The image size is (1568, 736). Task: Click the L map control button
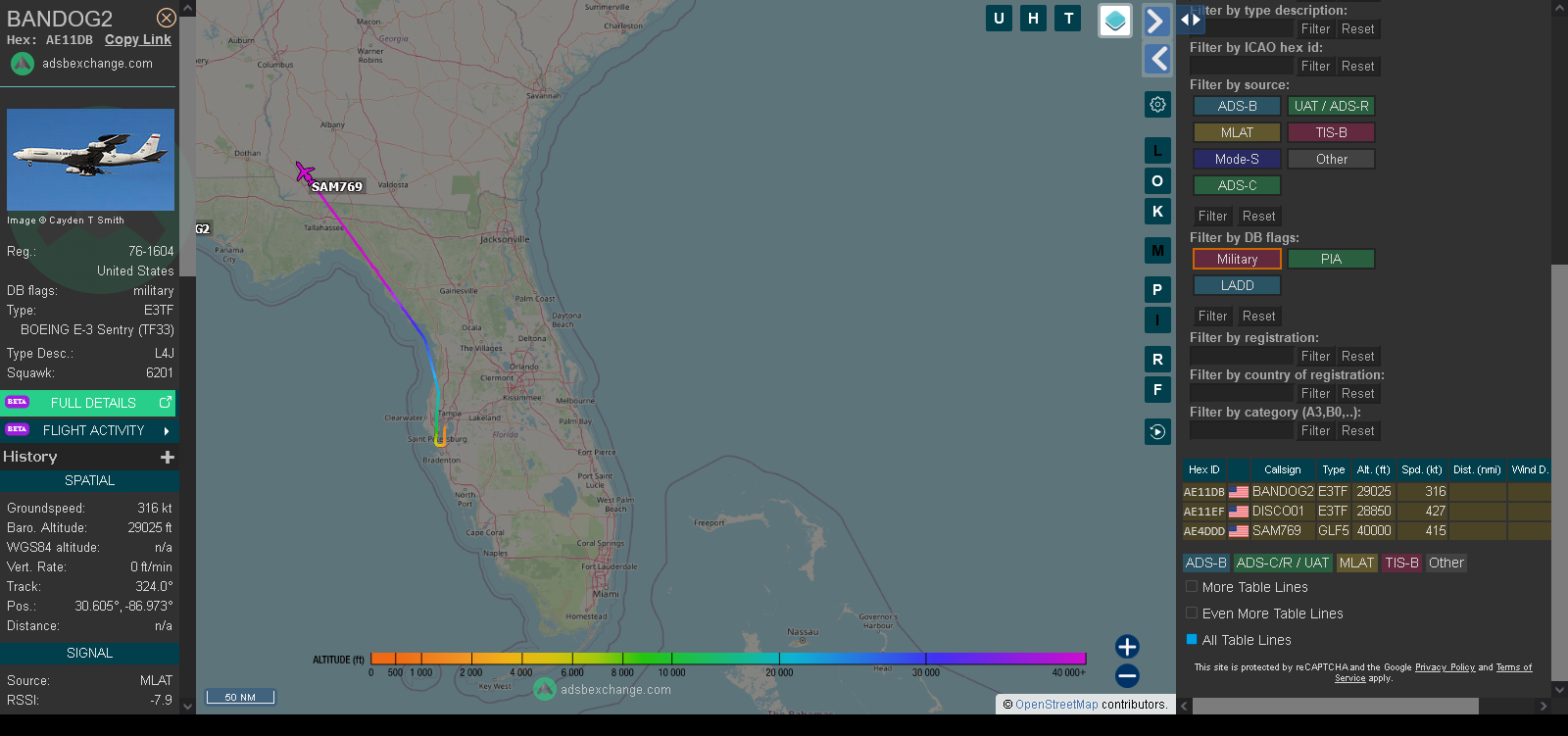coord(1157,151)
